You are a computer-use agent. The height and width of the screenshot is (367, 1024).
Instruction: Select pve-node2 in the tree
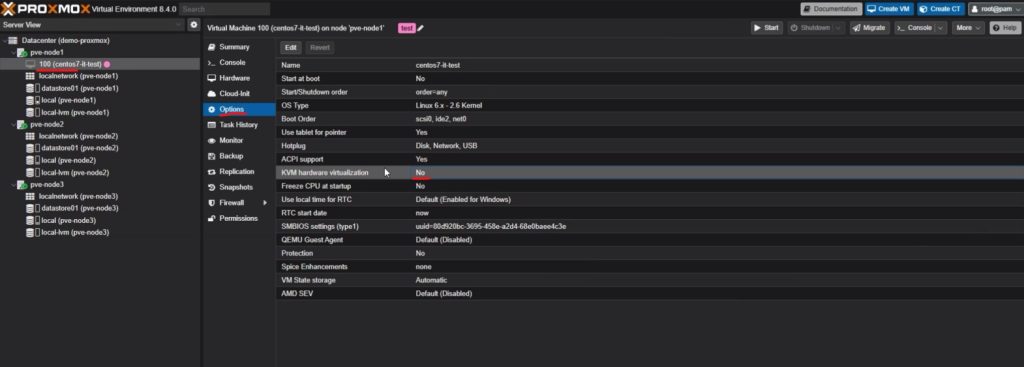pyautogui.click(x=47, y=125)
